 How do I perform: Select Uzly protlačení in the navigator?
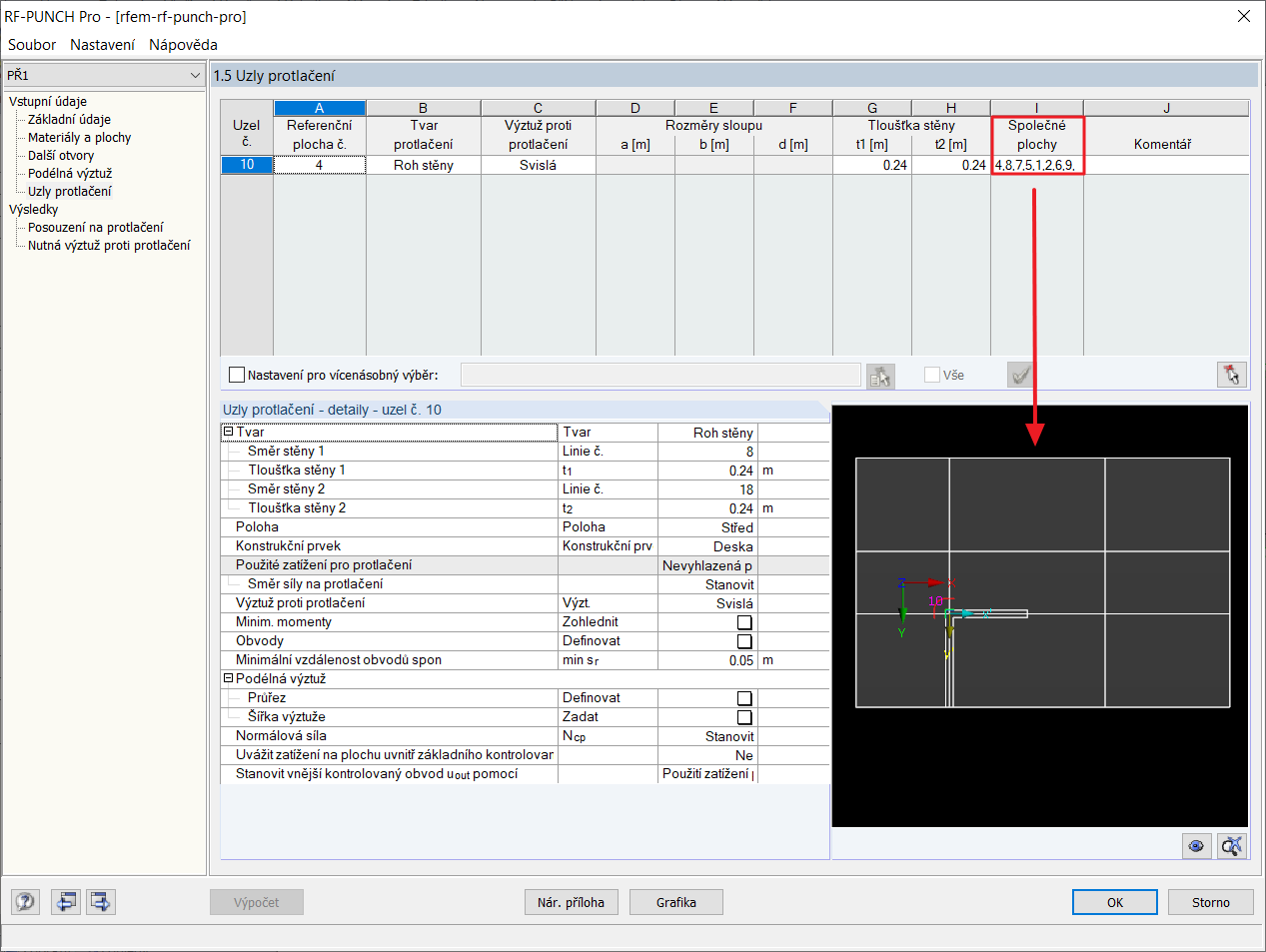coord(70,191)
